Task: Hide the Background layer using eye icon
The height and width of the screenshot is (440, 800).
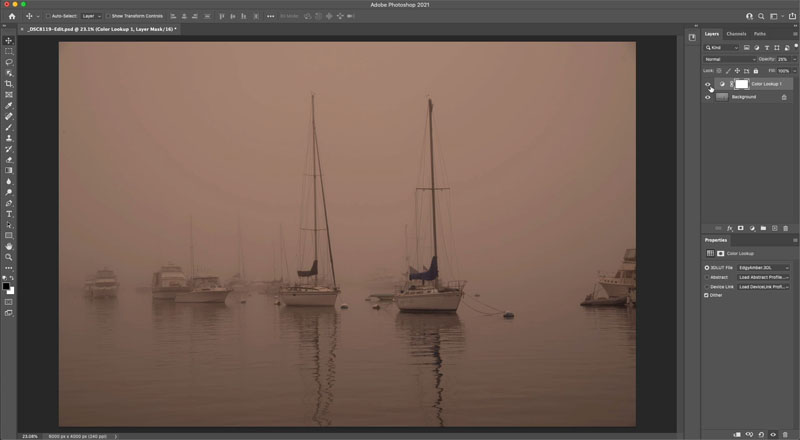Action: pos(708,97)
